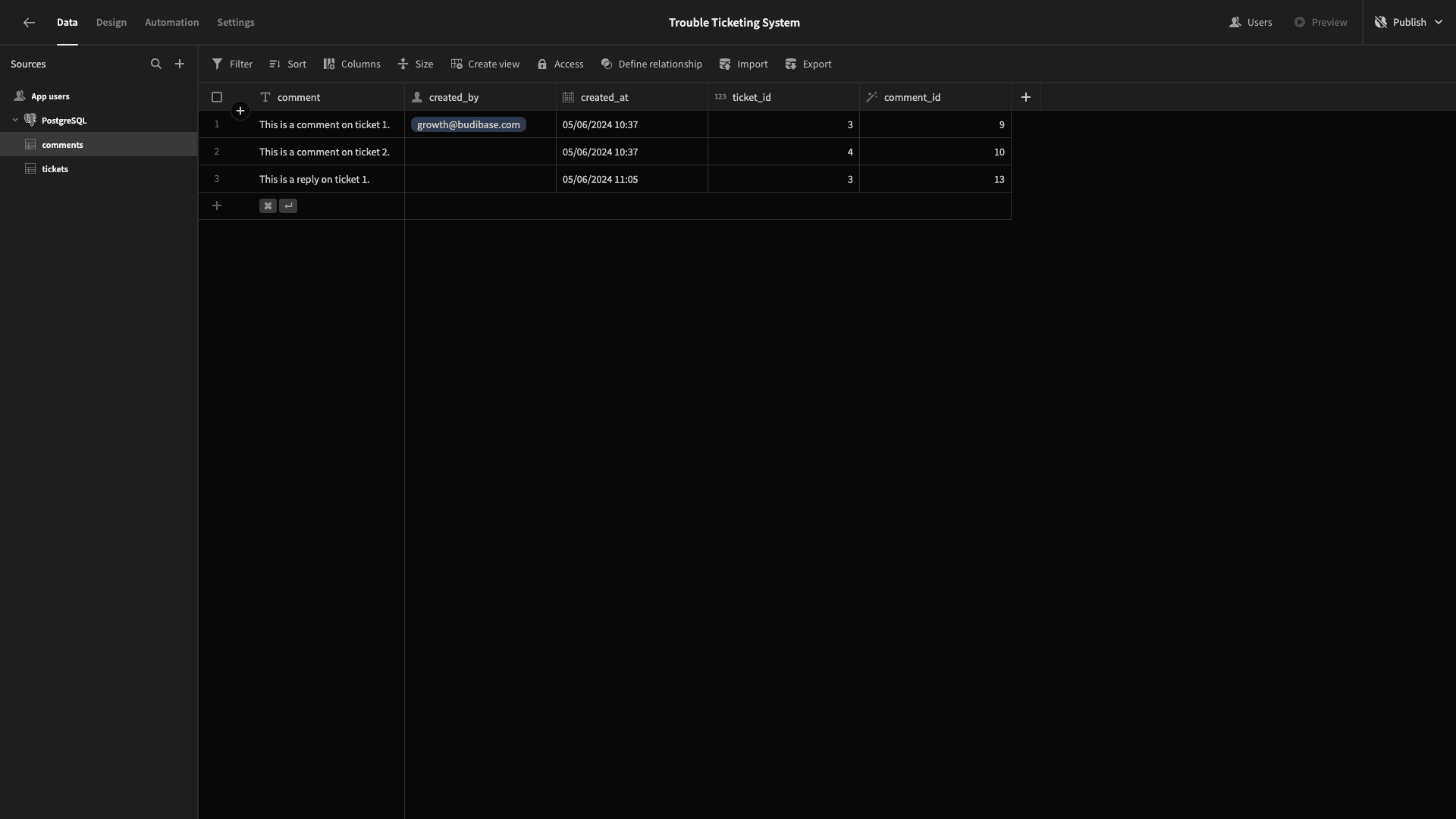The height and width of the screenshot is (819, 1456).
Task: Select cell 'This is a comment on ticket 1.'
Action: point(328,124)
